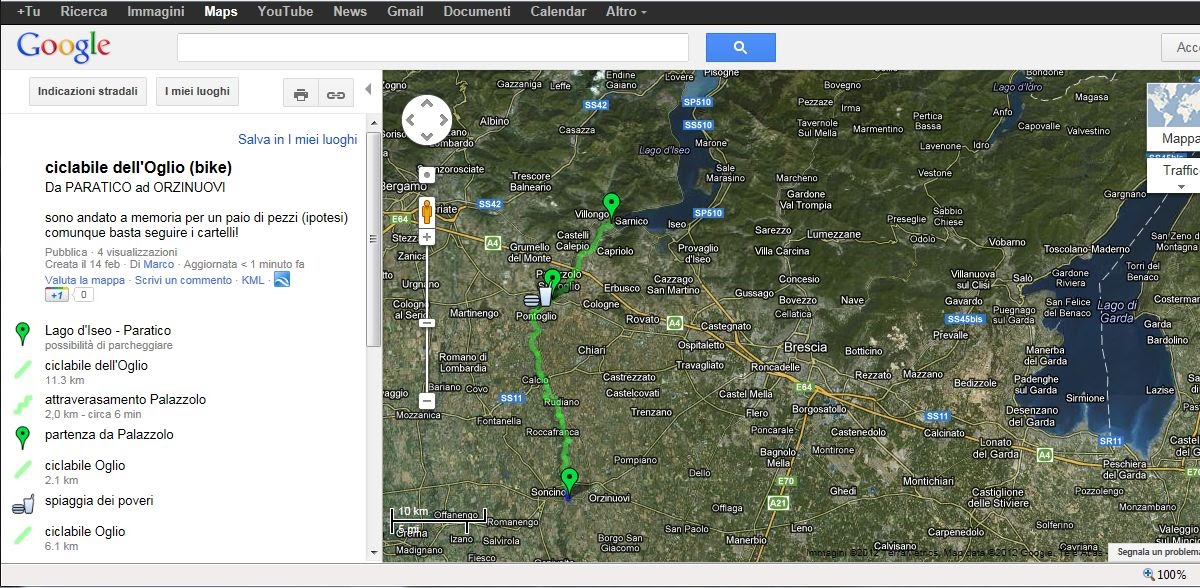The width and height of the screenshot is (1200, 588).
Task: Open Gmail from the top bar
Action: click(405, 12)
